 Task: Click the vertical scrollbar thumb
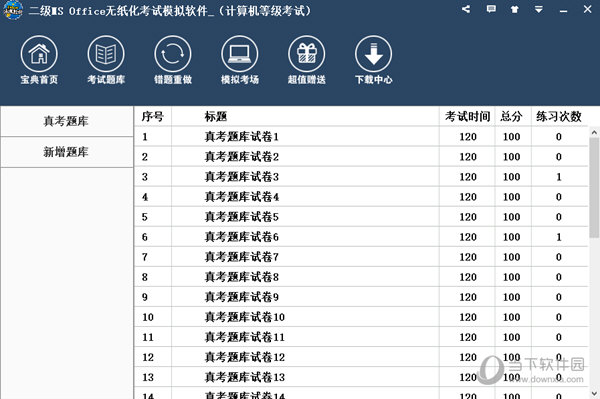(594, 188)
